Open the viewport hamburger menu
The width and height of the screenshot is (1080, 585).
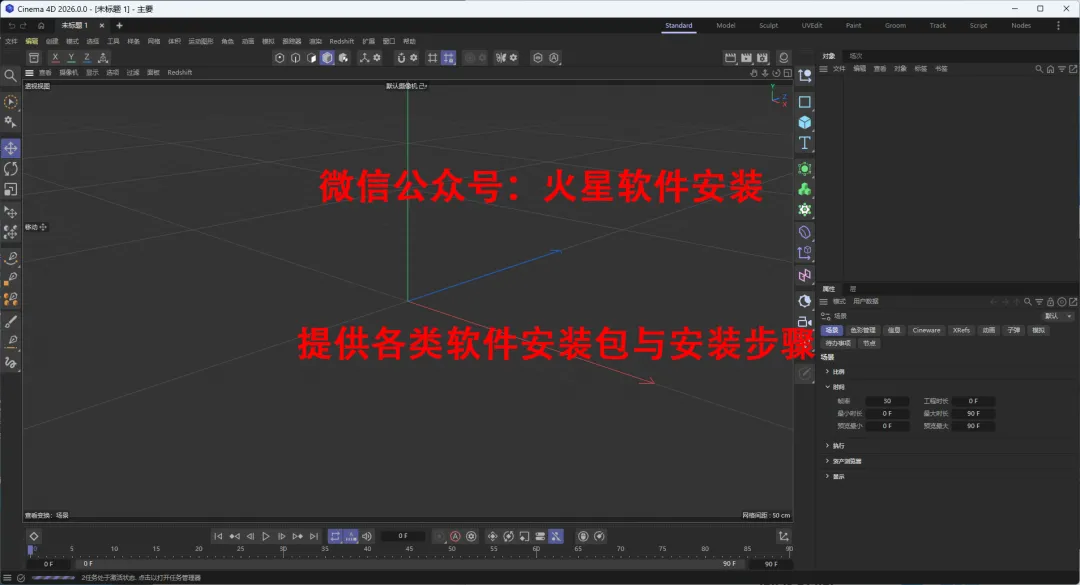click(x=29, y=72)
